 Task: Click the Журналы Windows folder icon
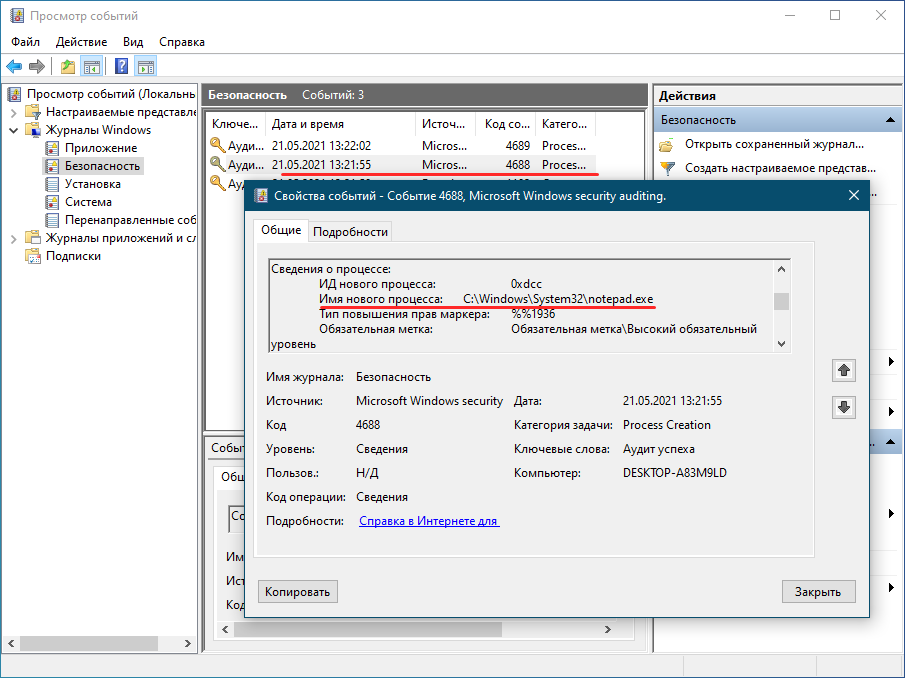pos(33,130)
